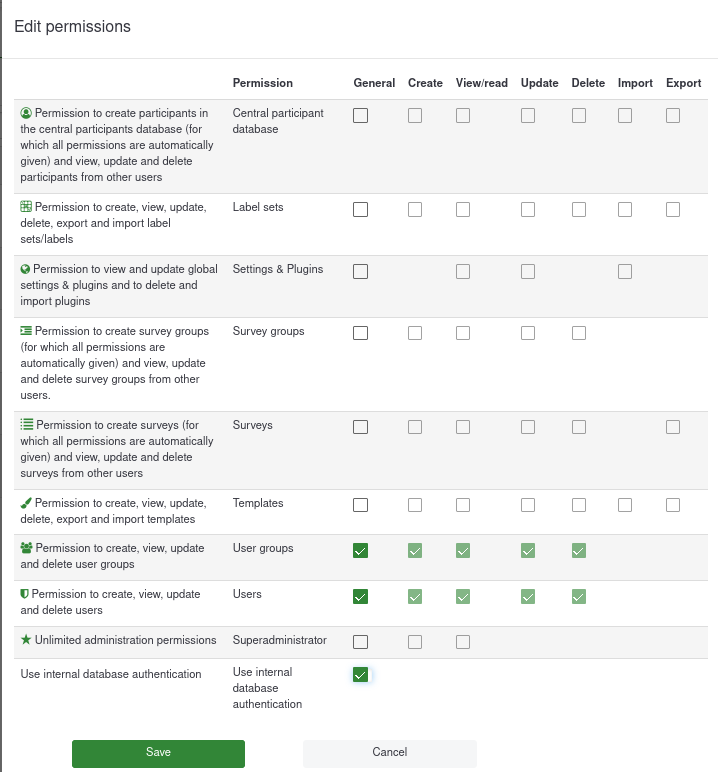Disable internal database authentication checkbox

[x=360, y=675]
